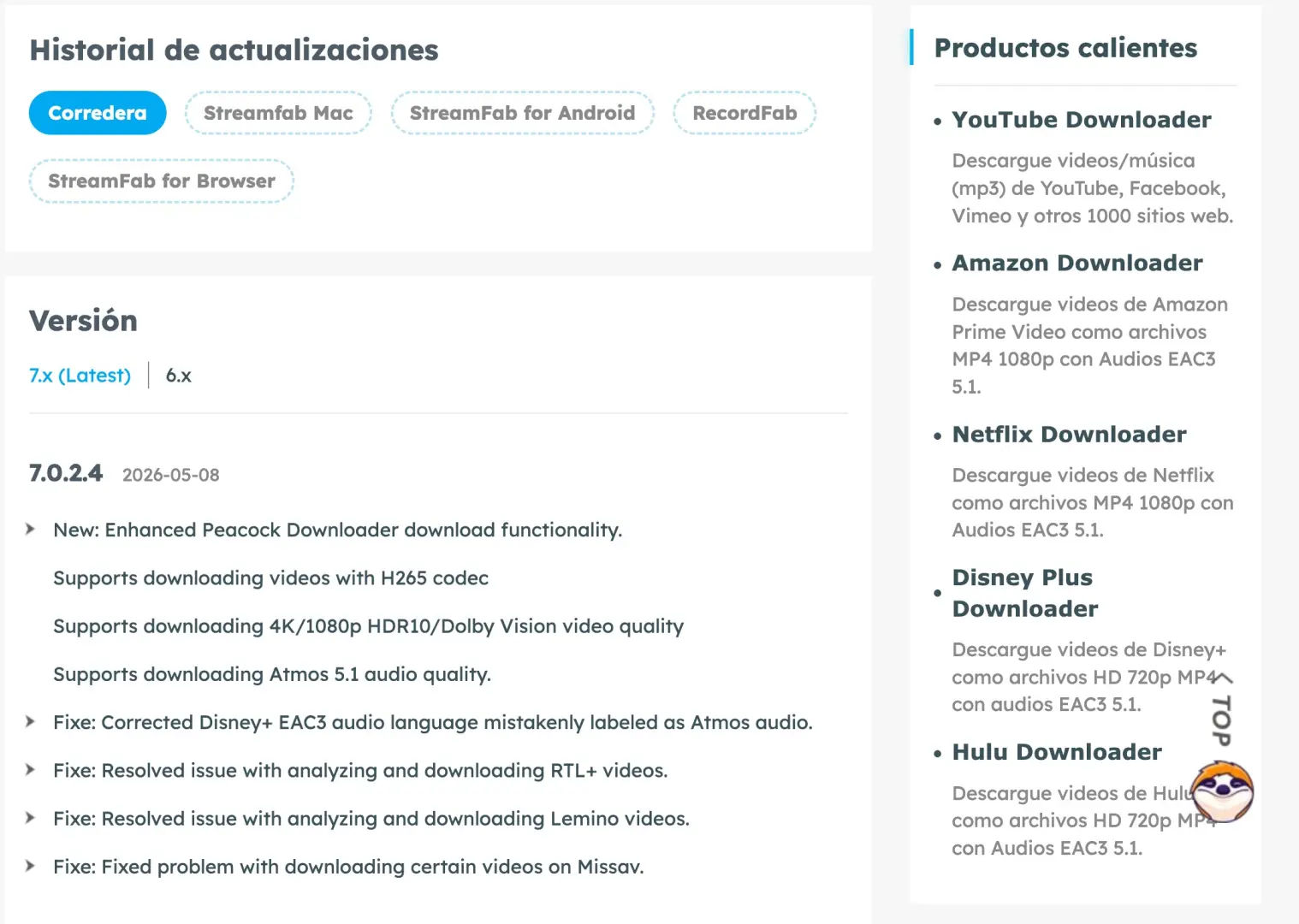The image size is (1299, 924).
Task: Show the 7.x (Latest) version list
Action: [80, 376]
